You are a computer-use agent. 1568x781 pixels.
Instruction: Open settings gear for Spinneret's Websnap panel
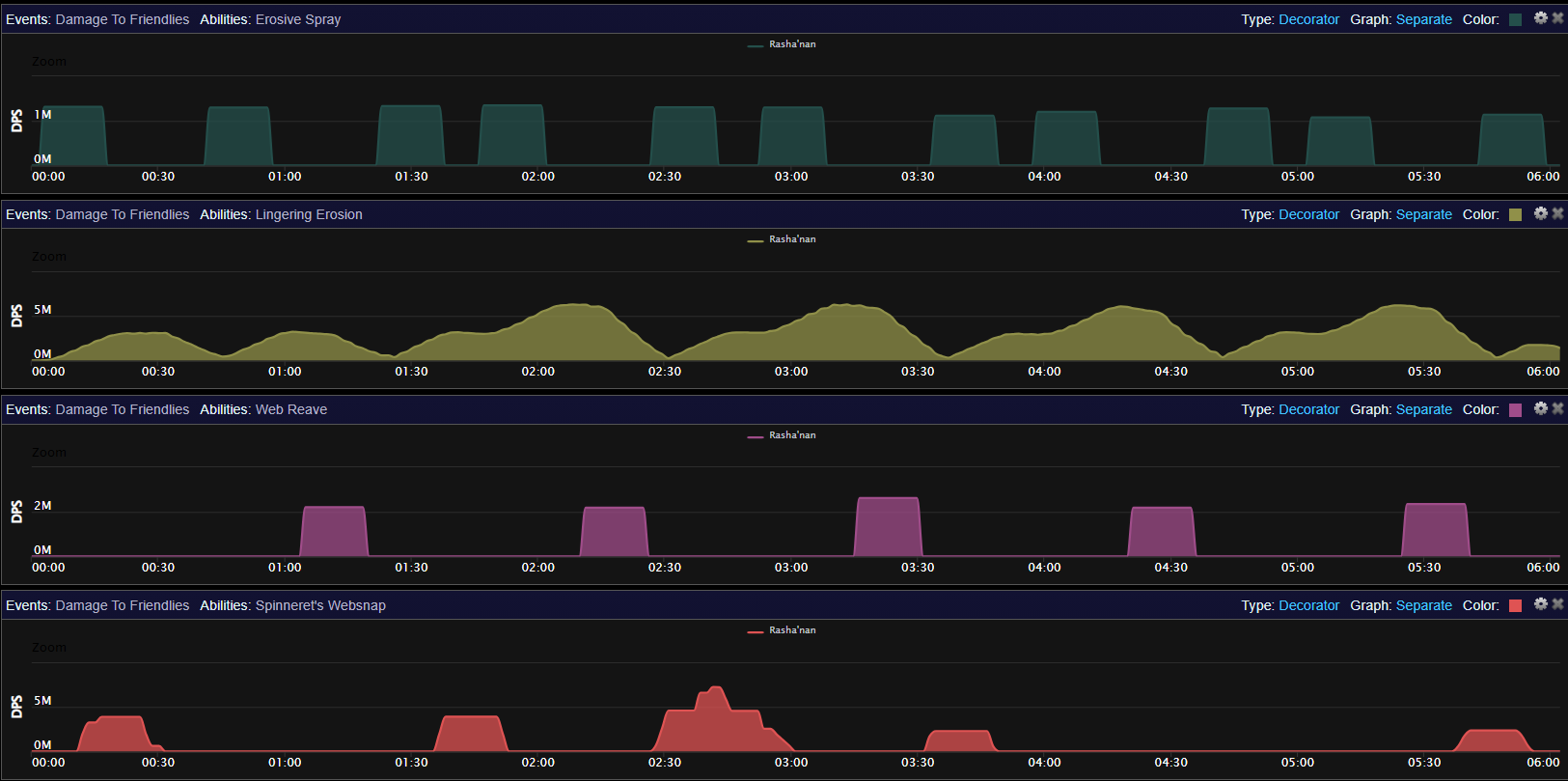pyautogui.click(x=1541, y=604)
